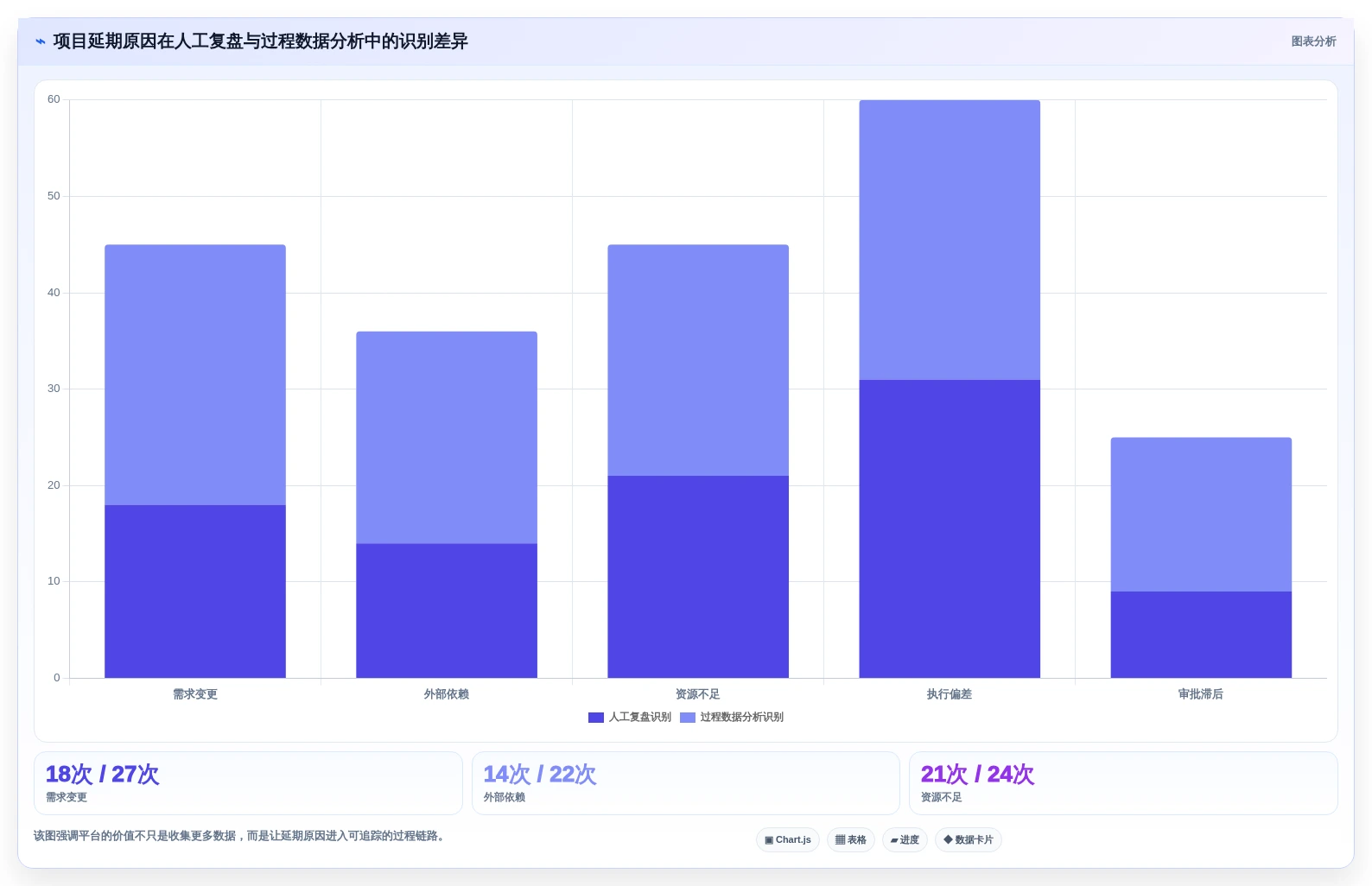Click the 审批滞后 x-axis label
This screenshot has width=1372, height=886.
coord(1201,694)
